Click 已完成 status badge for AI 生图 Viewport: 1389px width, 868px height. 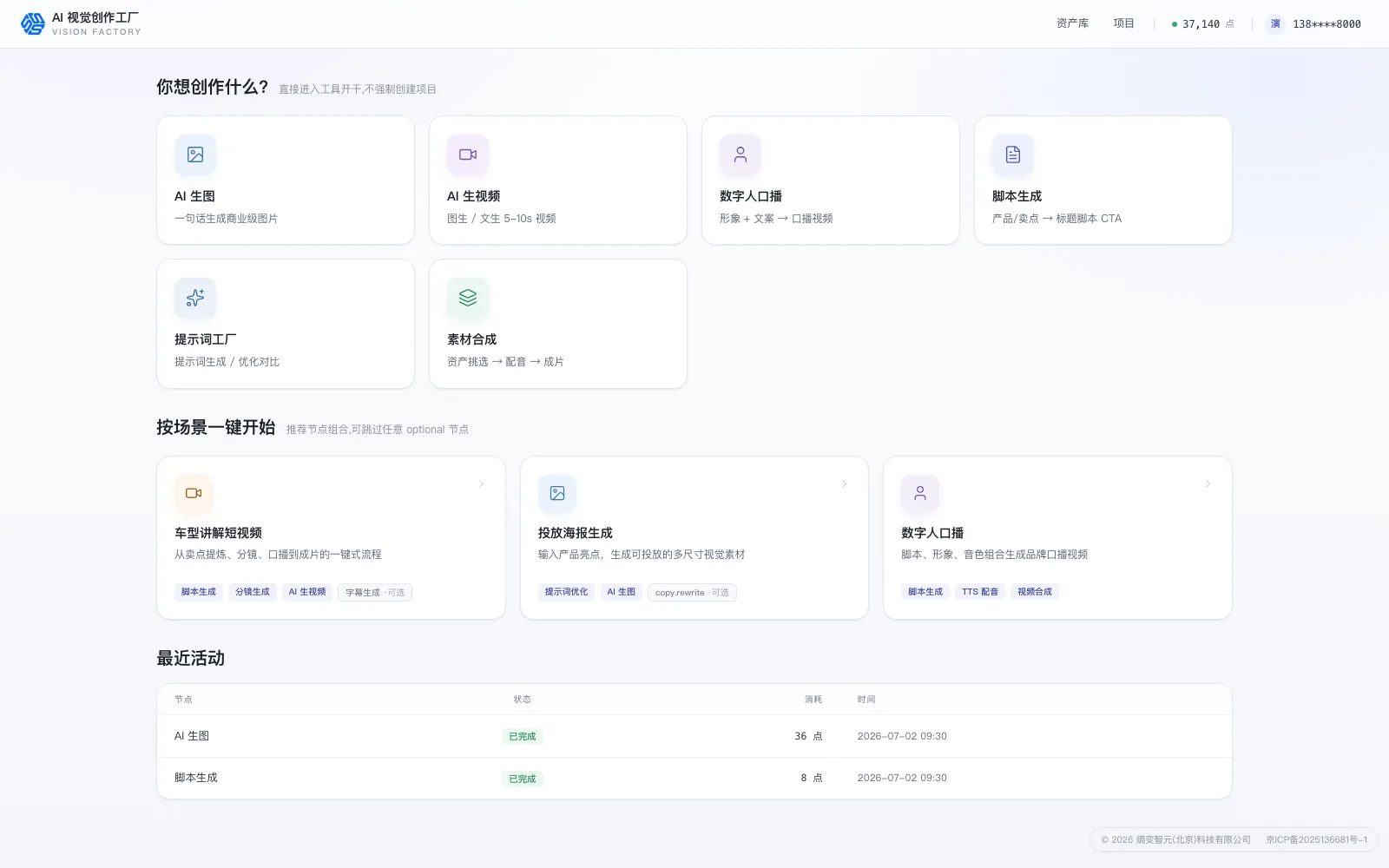pos(522,736)
